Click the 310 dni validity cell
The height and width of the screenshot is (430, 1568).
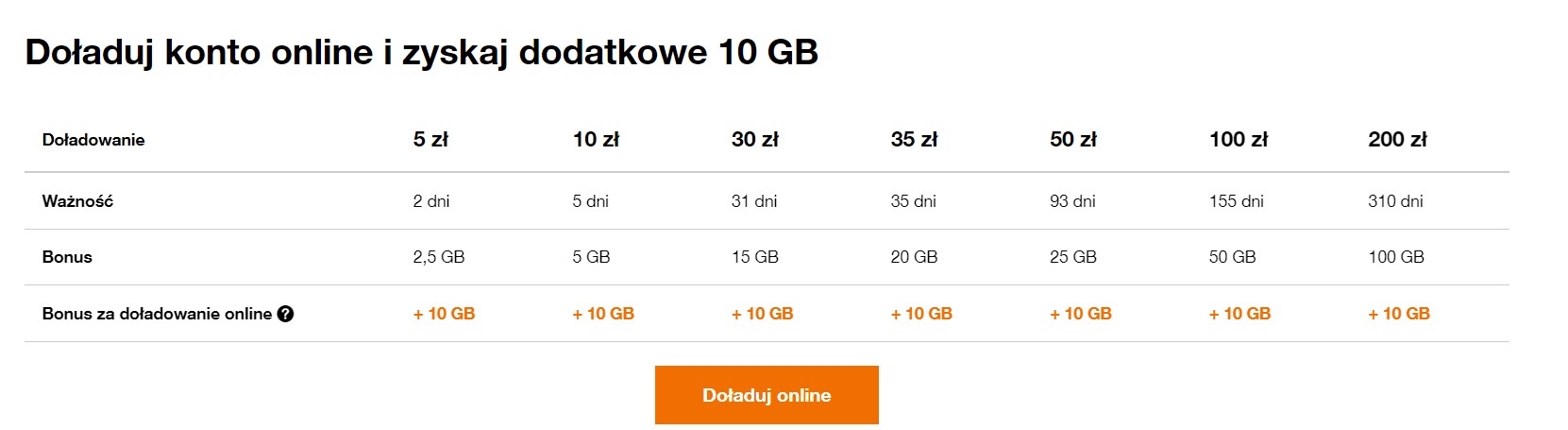tap(1395, 201)
